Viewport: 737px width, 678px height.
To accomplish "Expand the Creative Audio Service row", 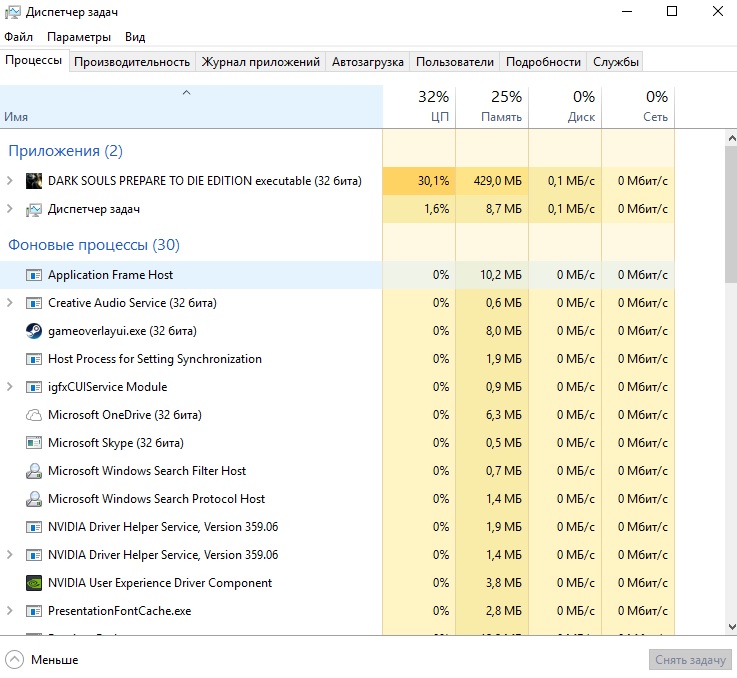I will point(9,303).
